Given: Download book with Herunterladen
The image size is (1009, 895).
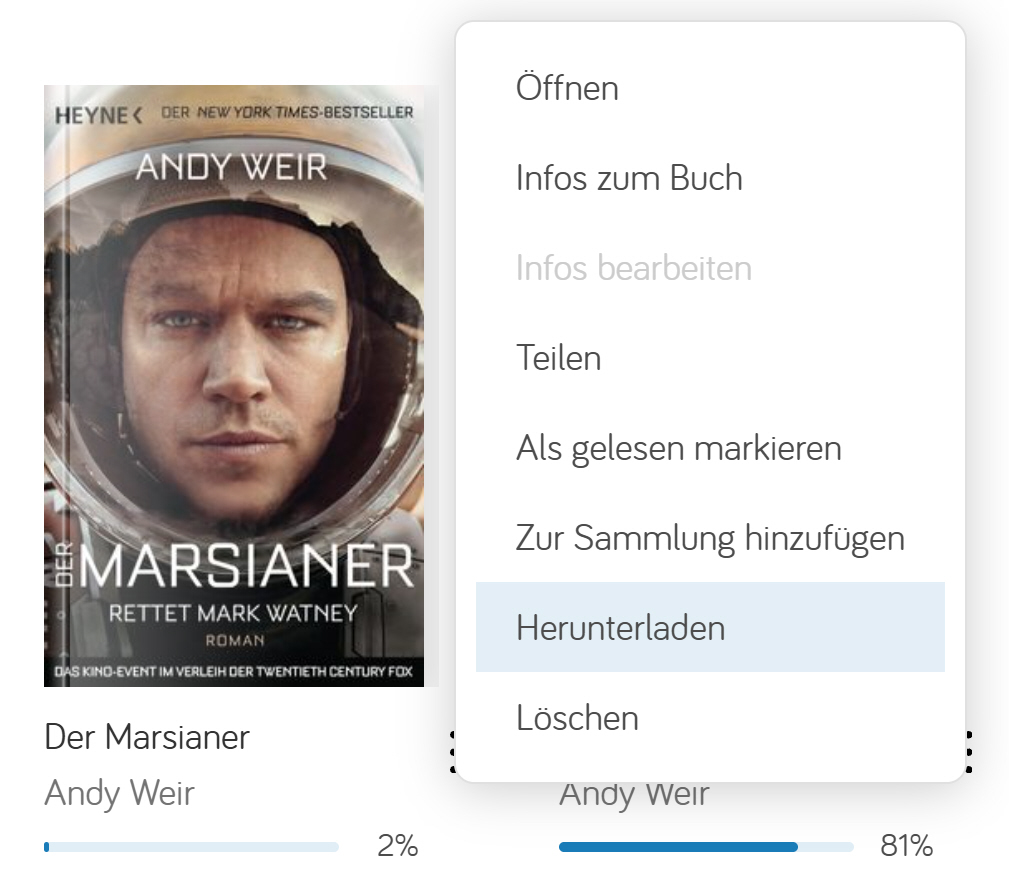Looking at the screenshot, I should click(710, 627).
